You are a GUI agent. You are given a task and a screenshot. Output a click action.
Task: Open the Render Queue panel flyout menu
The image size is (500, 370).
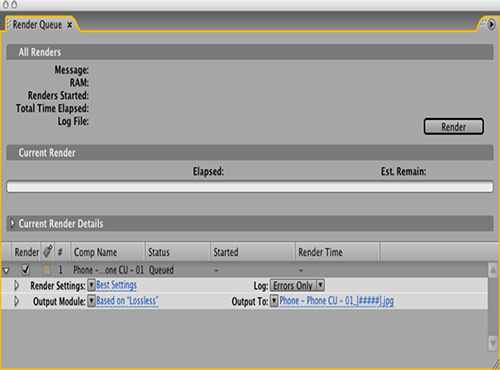pos(491,24)
